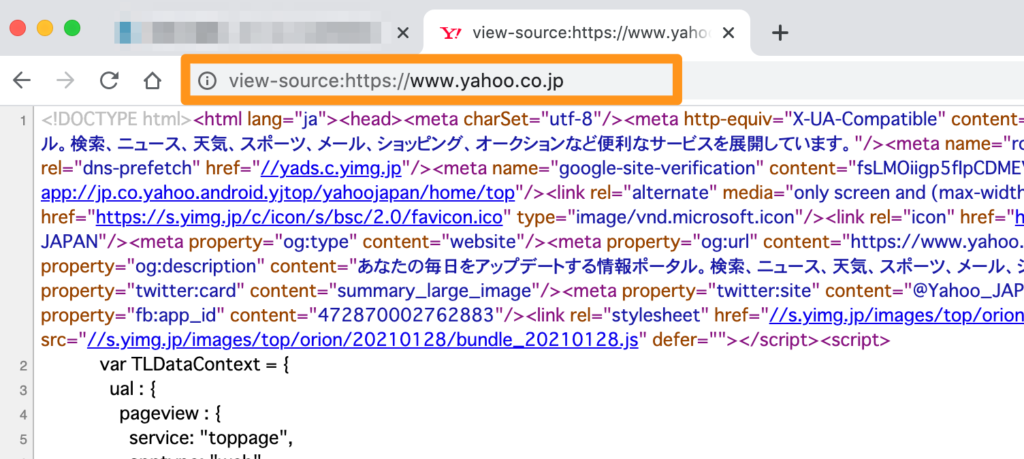Click the red close window button
The width and height of the screenshot is (1024, 459).
[19, 28]
